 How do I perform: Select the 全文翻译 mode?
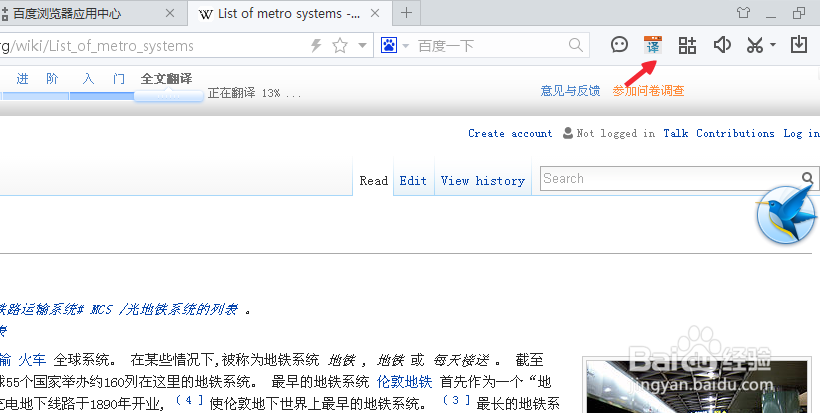point(166,79)
